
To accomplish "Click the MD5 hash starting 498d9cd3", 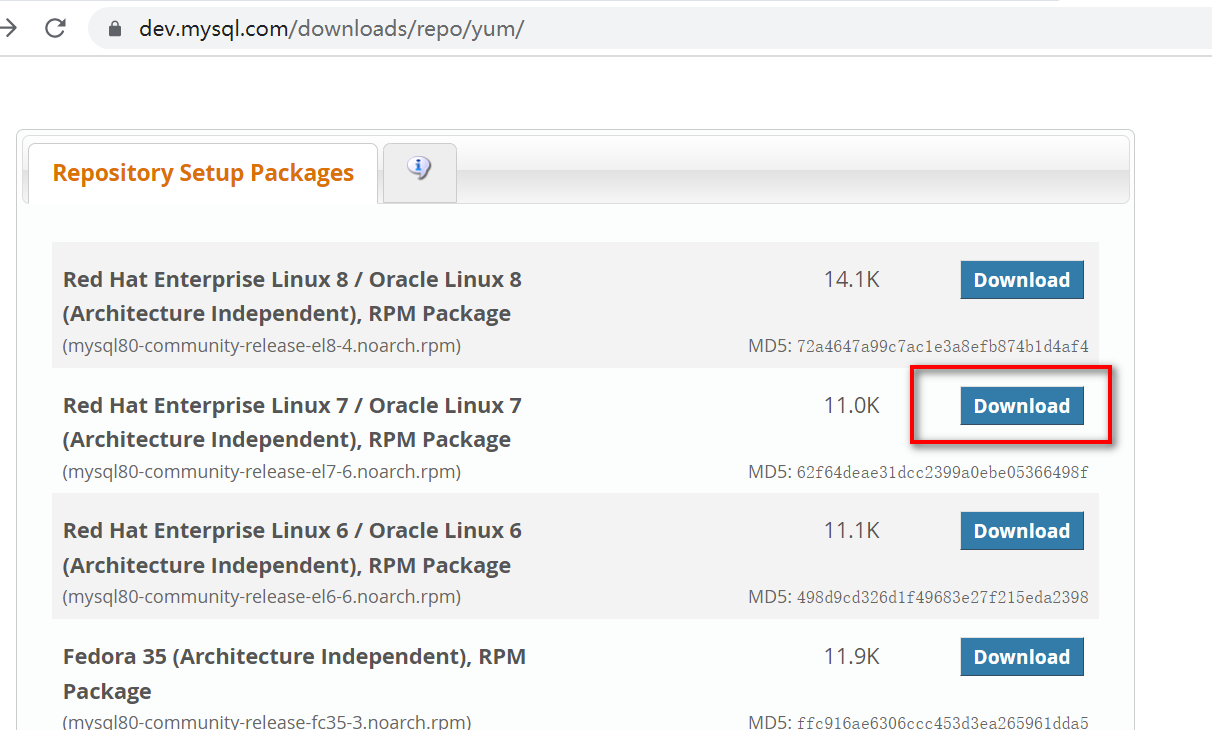I will click(942, 598).
